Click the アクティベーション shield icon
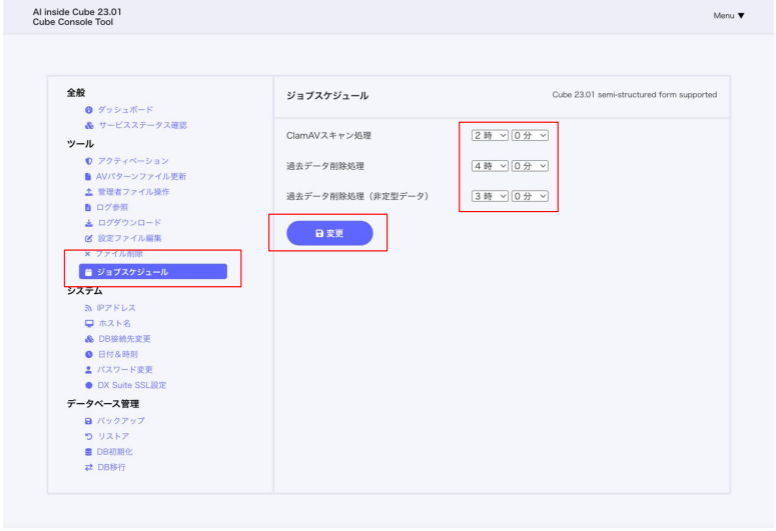776x531 pixels. pyautogui.click(x=89, y=161)
